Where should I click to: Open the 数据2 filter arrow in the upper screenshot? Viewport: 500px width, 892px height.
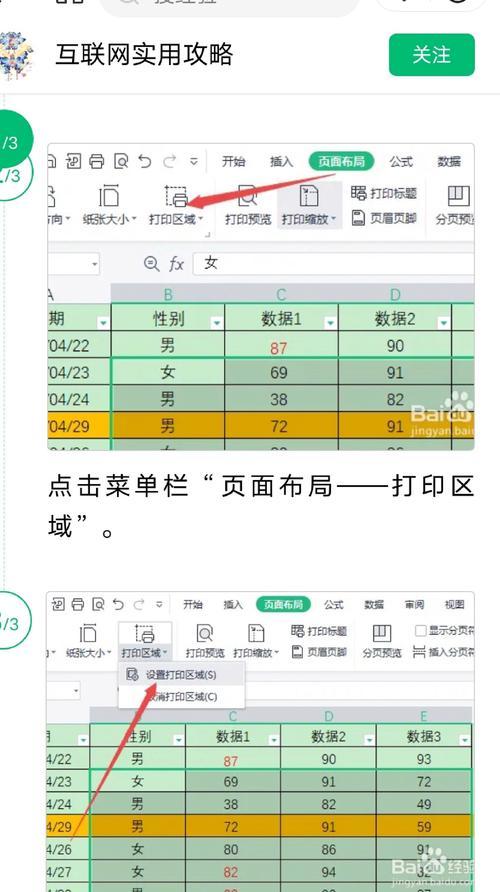(x=444, y=323)
